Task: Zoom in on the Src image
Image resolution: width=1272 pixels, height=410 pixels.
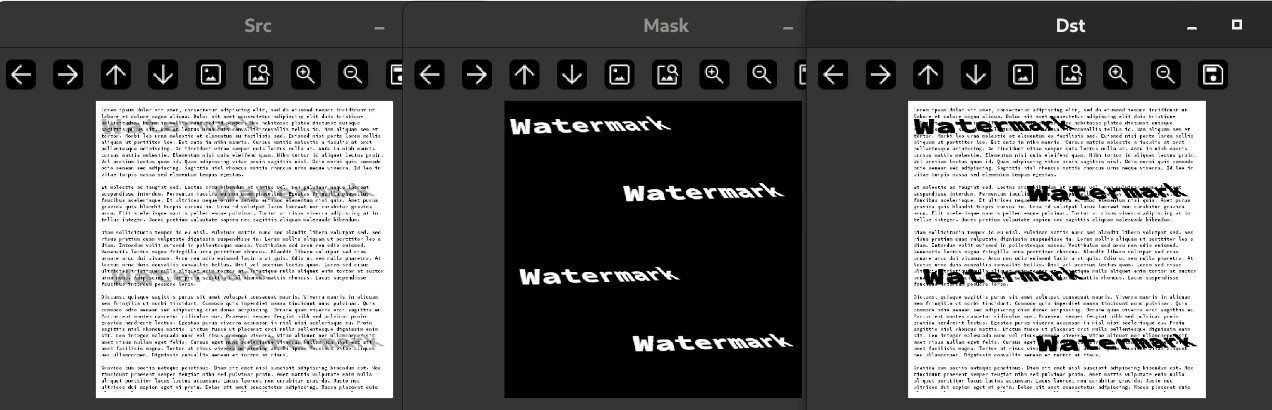Action: (x=304, y=74)
